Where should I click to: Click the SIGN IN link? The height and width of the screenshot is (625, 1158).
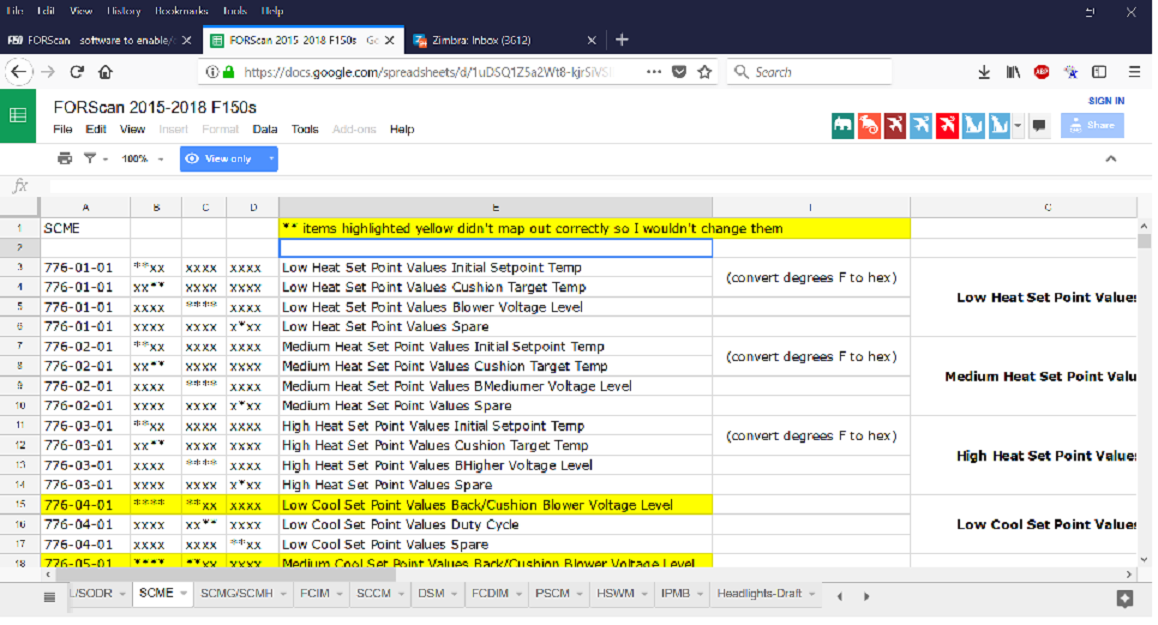pyautogui.click(x=1106, y=101)
